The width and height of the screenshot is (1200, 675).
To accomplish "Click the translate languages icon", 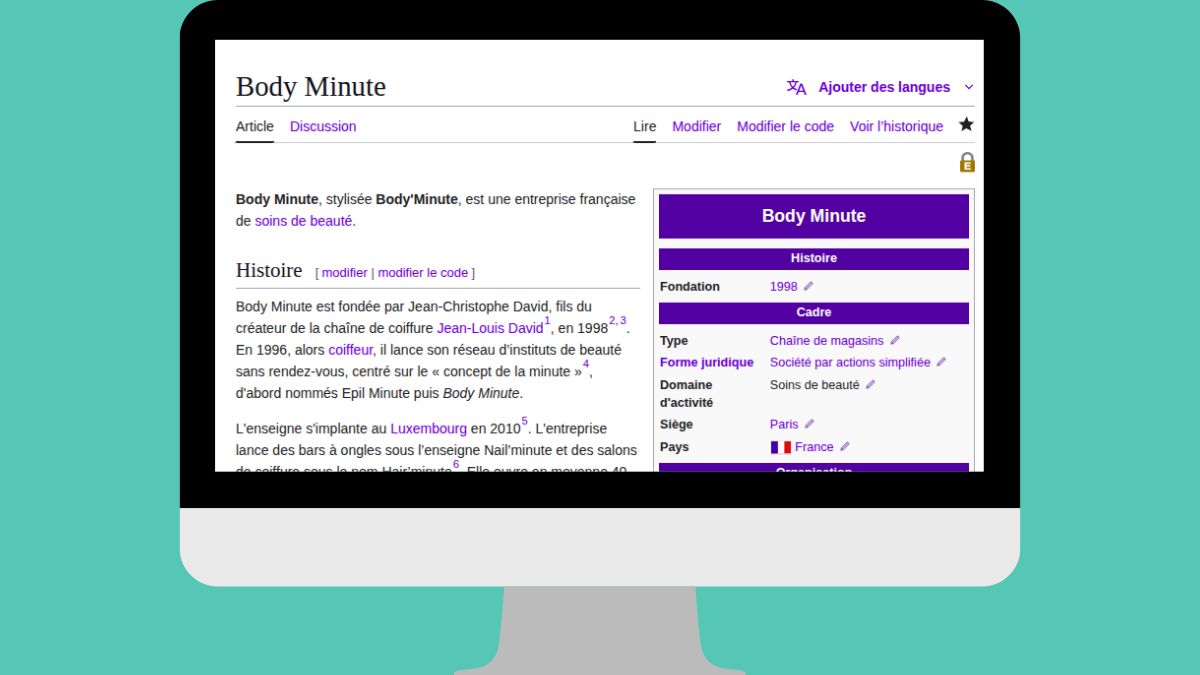I will pyautogui.click(x=796, y=87).
